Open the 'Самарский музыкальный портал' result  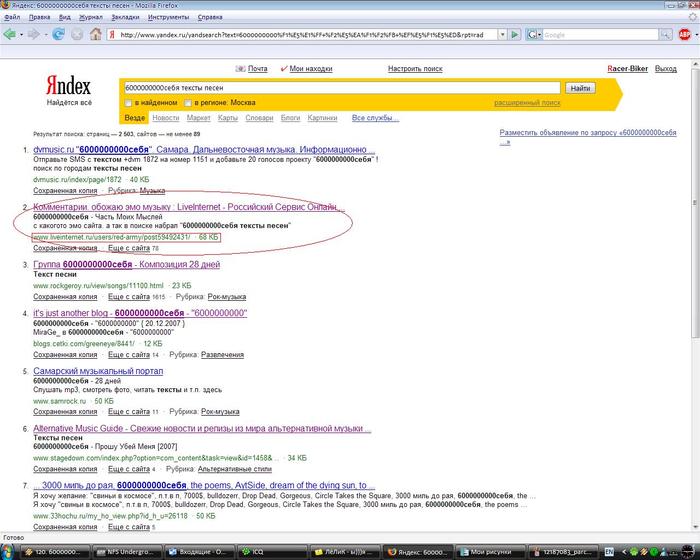pyautogui.click(x=98, y=371)
